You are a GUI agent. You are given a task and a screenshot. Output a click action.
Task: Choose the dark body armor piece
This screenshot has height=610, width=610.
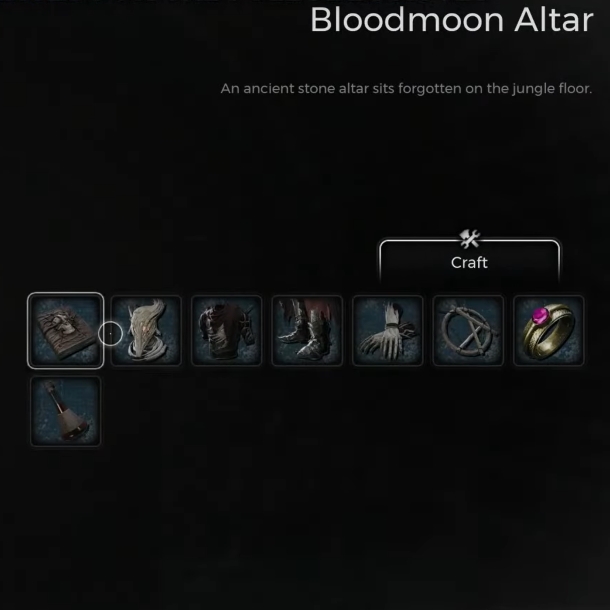[226, 330]
